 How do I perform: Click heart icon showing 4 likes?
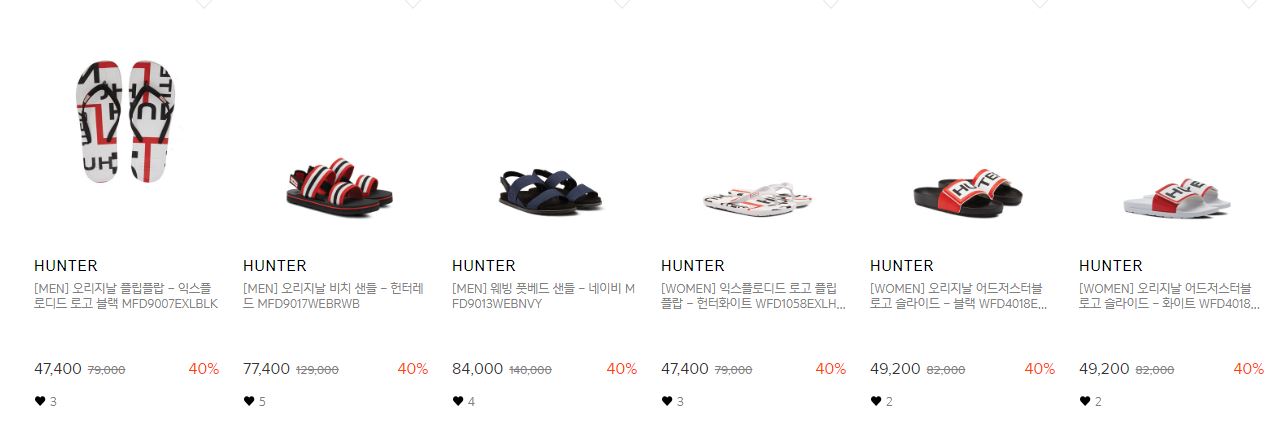(x=458, y=401)
